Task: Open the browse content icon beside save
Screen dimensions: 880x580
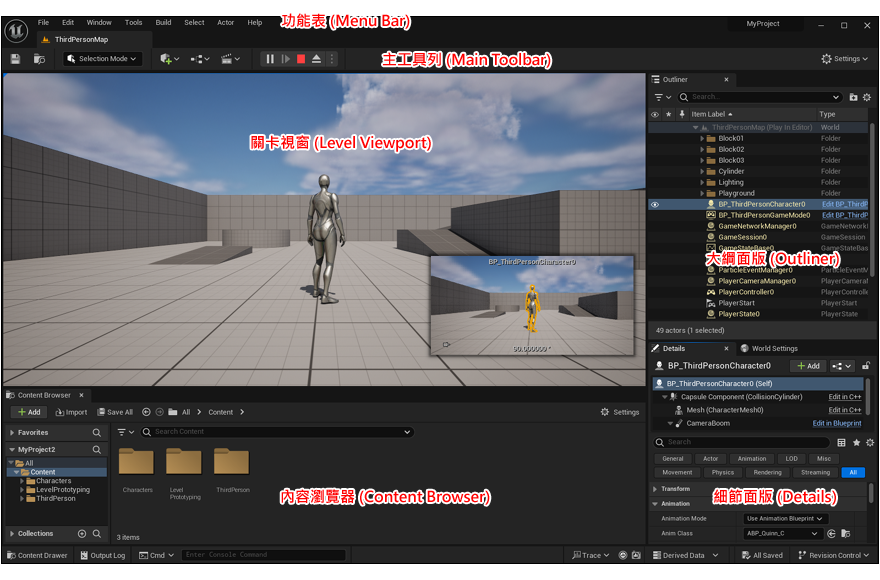Action: point(39,59)
